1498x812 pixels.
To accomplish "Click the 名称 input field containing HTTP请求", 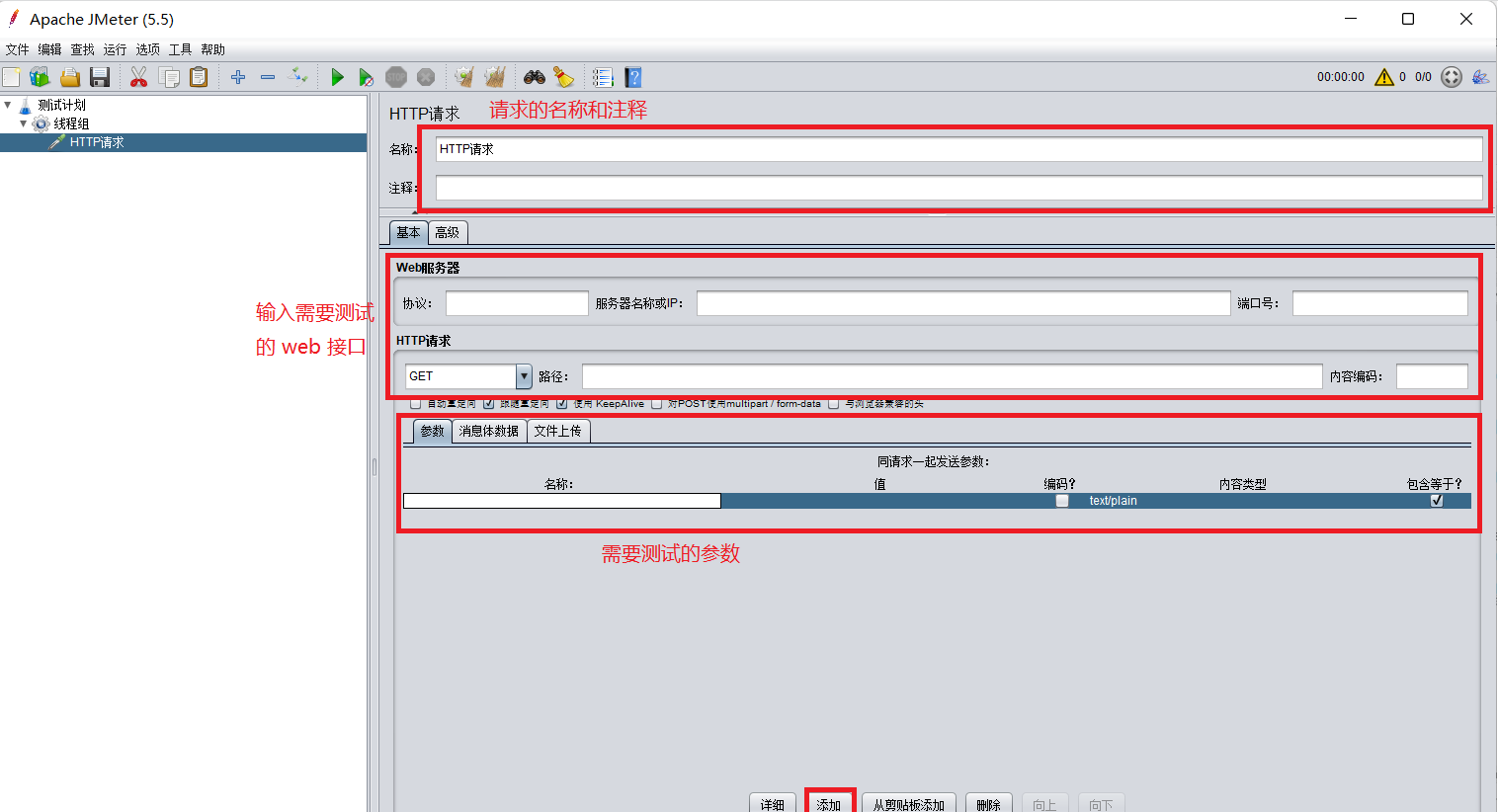I will (958, 149).
